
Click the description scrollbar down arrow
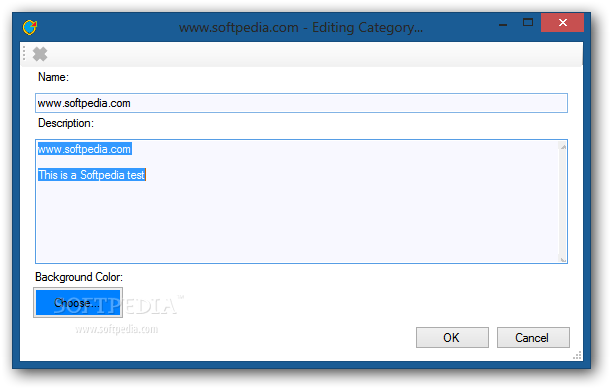click(563, 259)
